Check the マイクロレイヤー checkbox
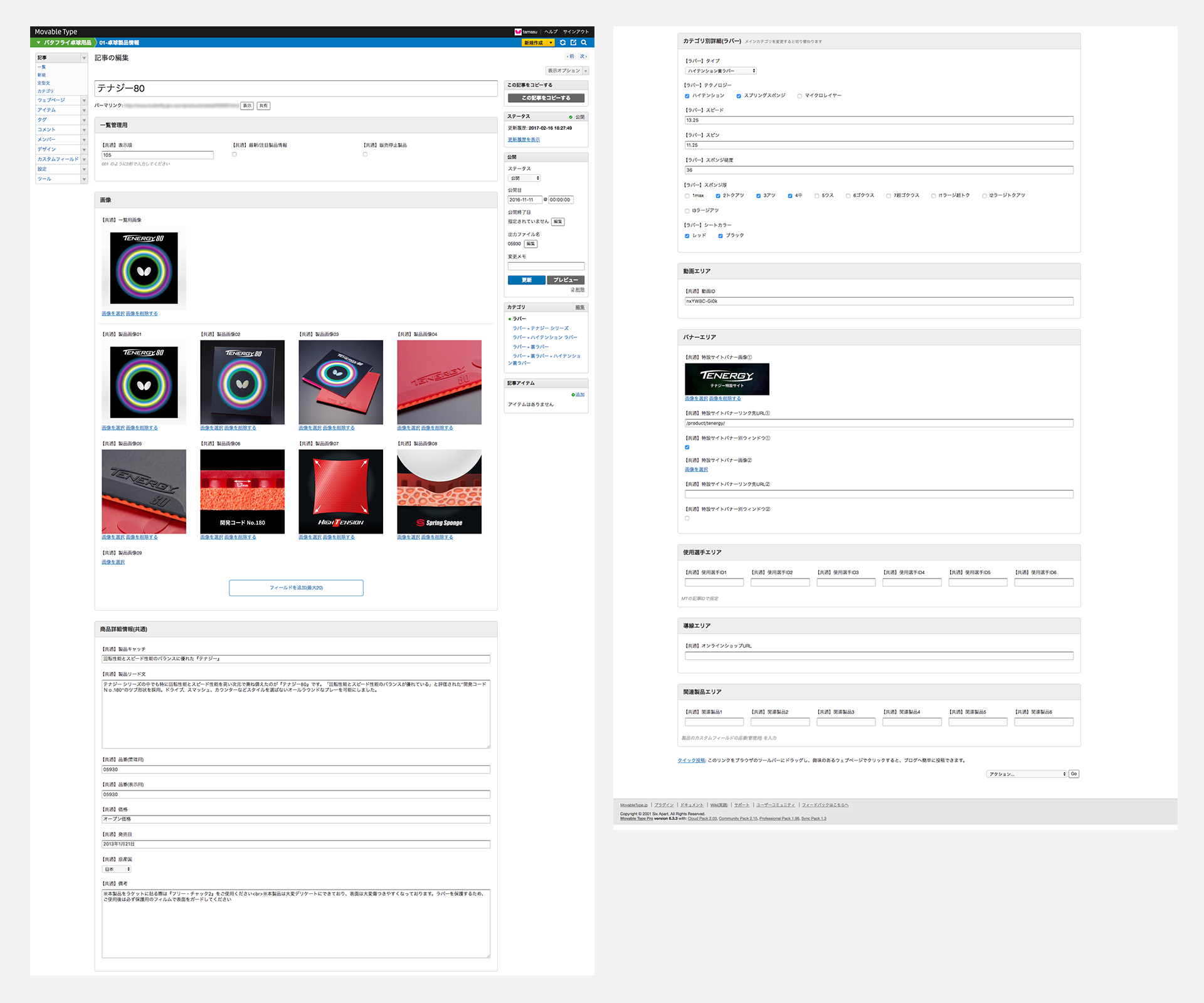This screenshot has height=1003, width=1204. point(800,96)
